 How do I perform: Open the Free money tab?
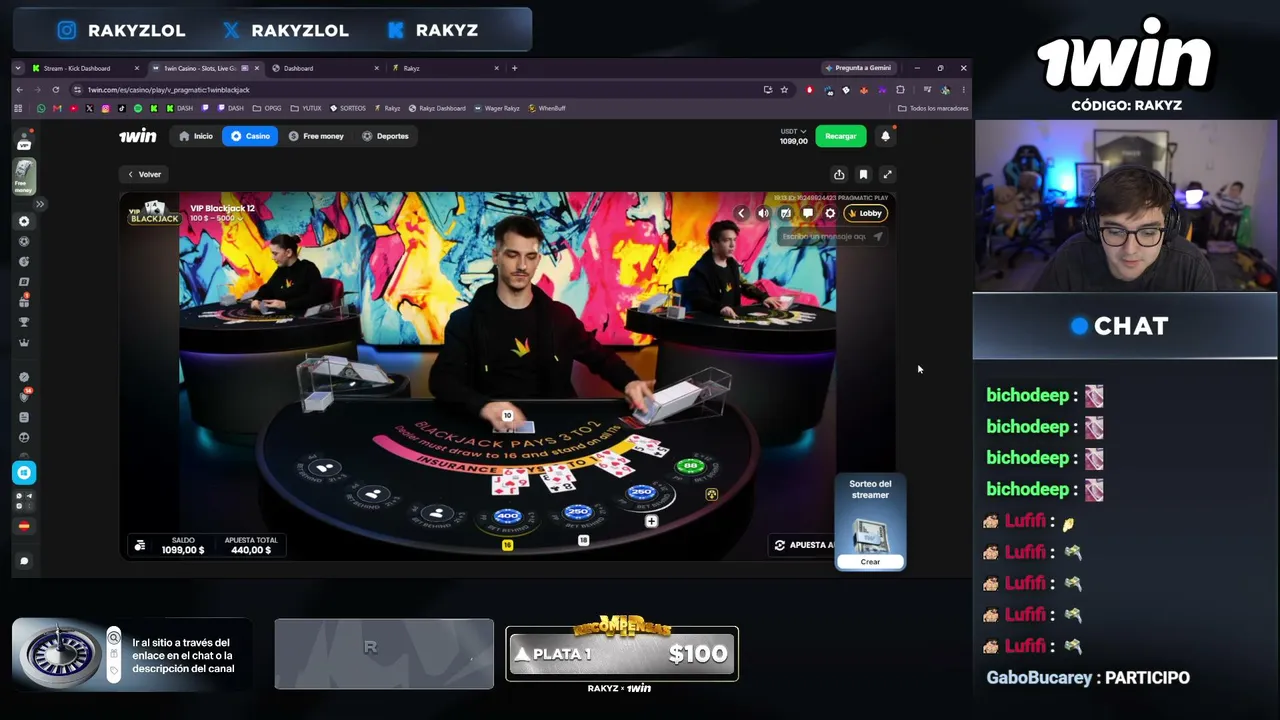(316, 136)
